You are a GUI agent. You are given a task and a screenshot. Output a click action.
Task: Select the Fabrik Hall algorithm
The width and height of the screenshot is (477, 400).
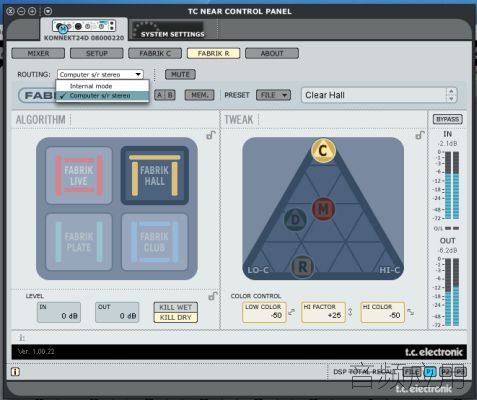[x=155, y=175]
